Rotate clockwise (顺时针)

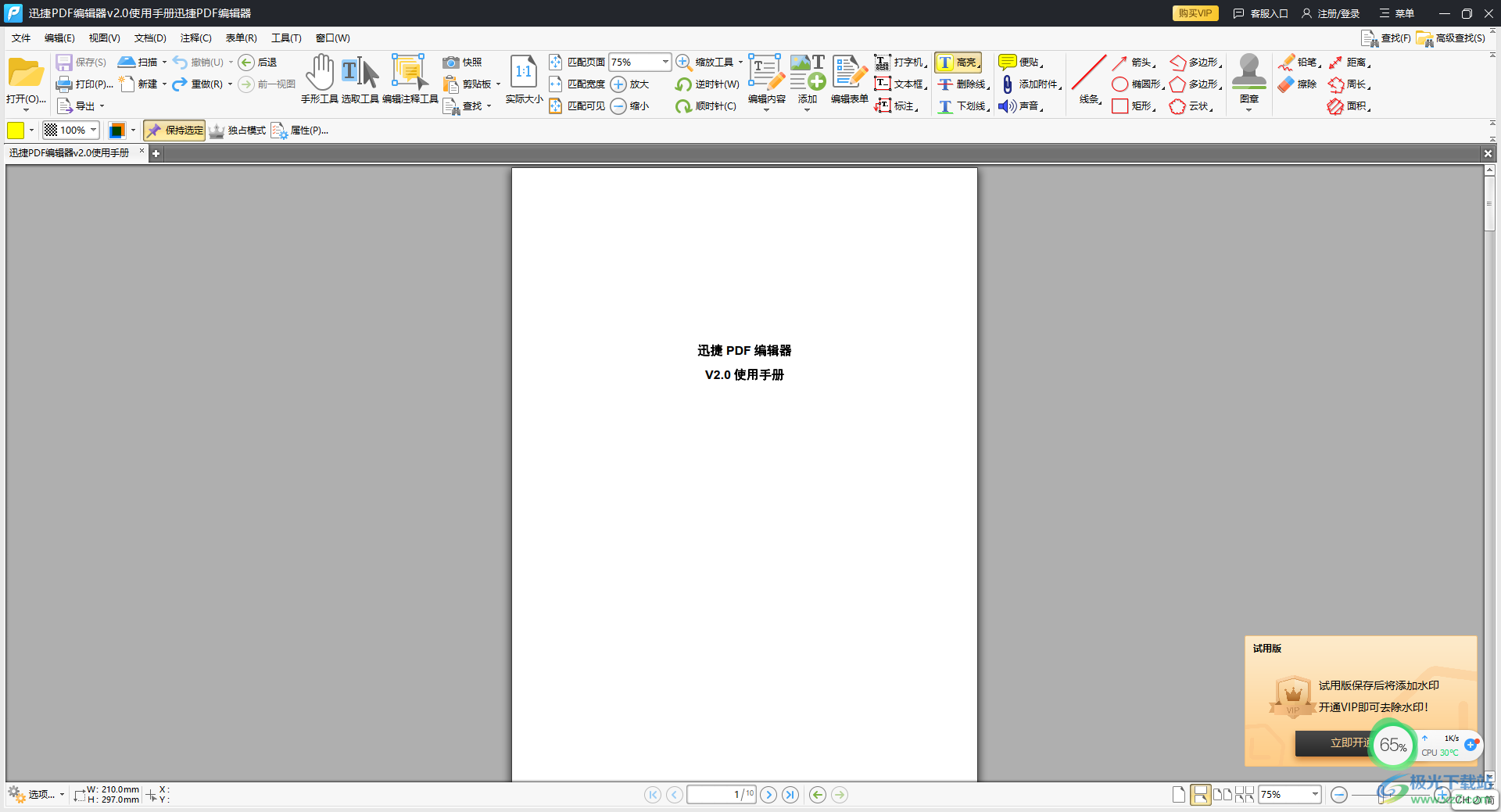(706, 106)
